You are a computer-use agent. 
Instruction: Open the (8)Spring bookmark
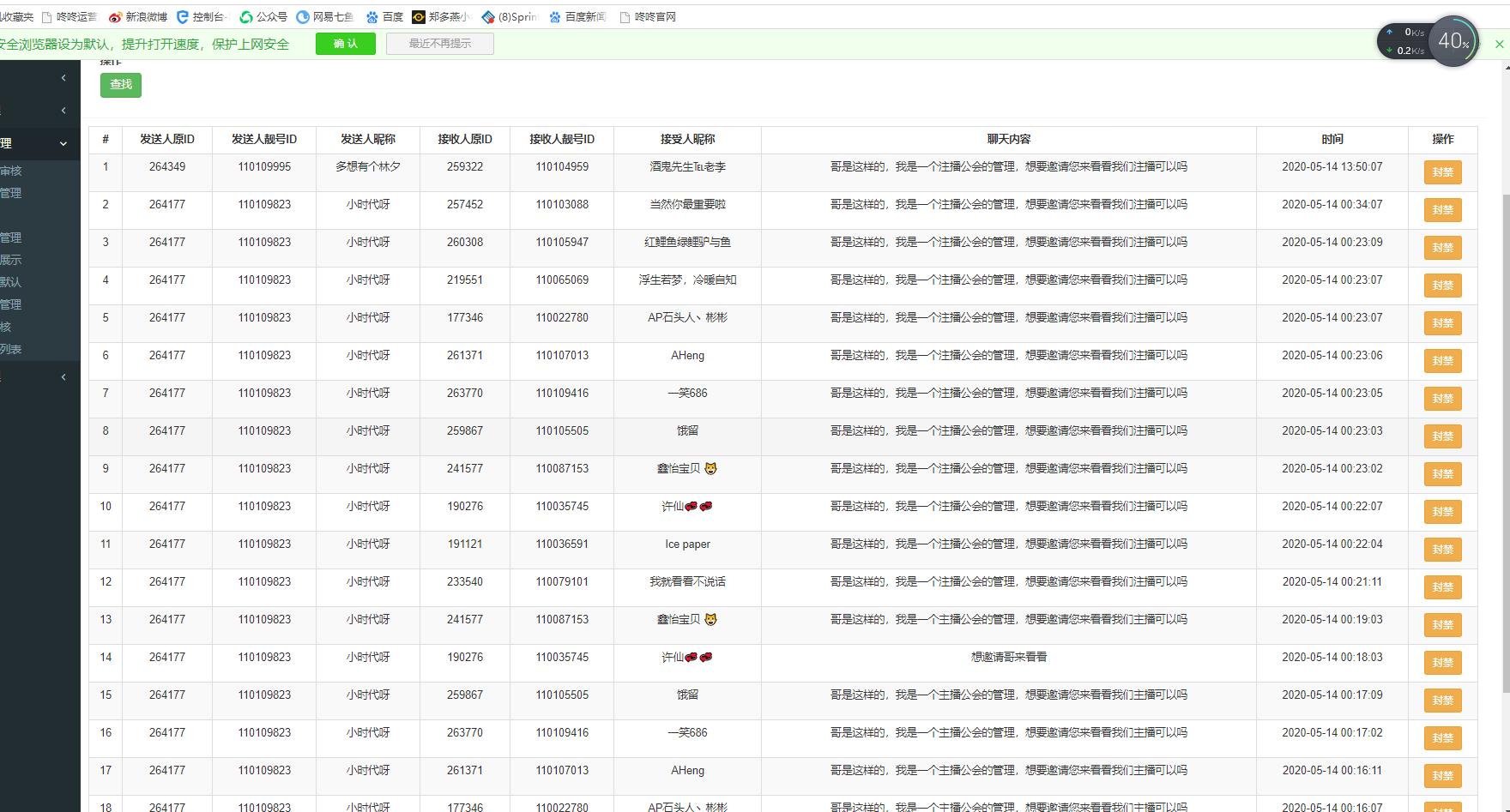coord(510,17)
